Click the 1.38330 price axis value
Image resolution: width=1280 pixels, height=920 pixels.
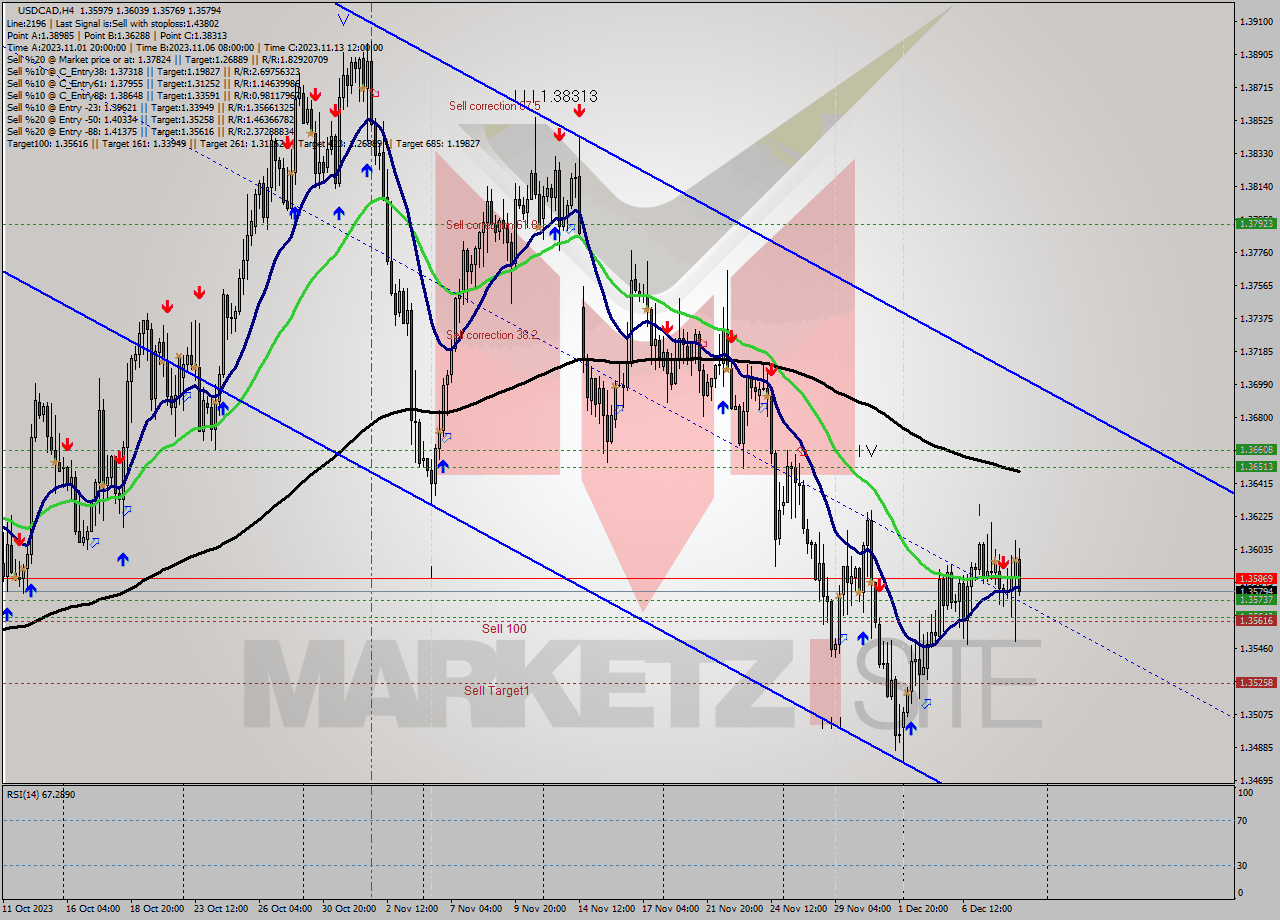coord(1256,154)
